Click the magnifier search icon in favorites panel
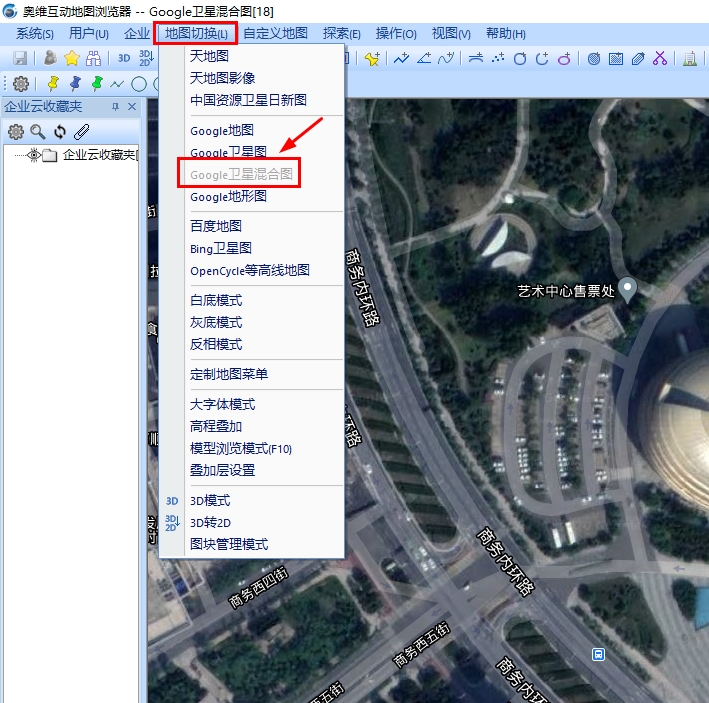 point(38,132)
